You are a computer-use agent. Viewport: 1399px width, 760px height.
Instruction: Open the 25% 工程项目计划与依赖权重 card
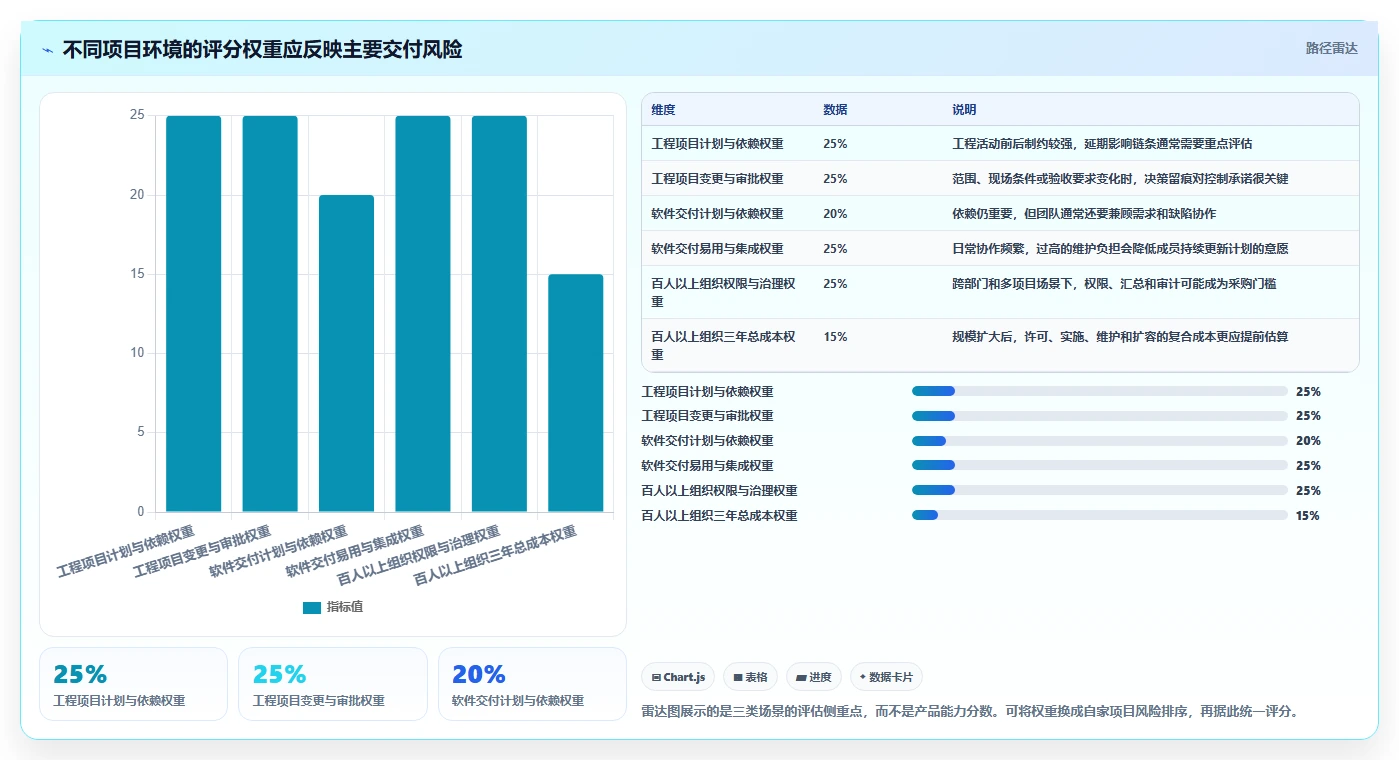click(133, 684)
